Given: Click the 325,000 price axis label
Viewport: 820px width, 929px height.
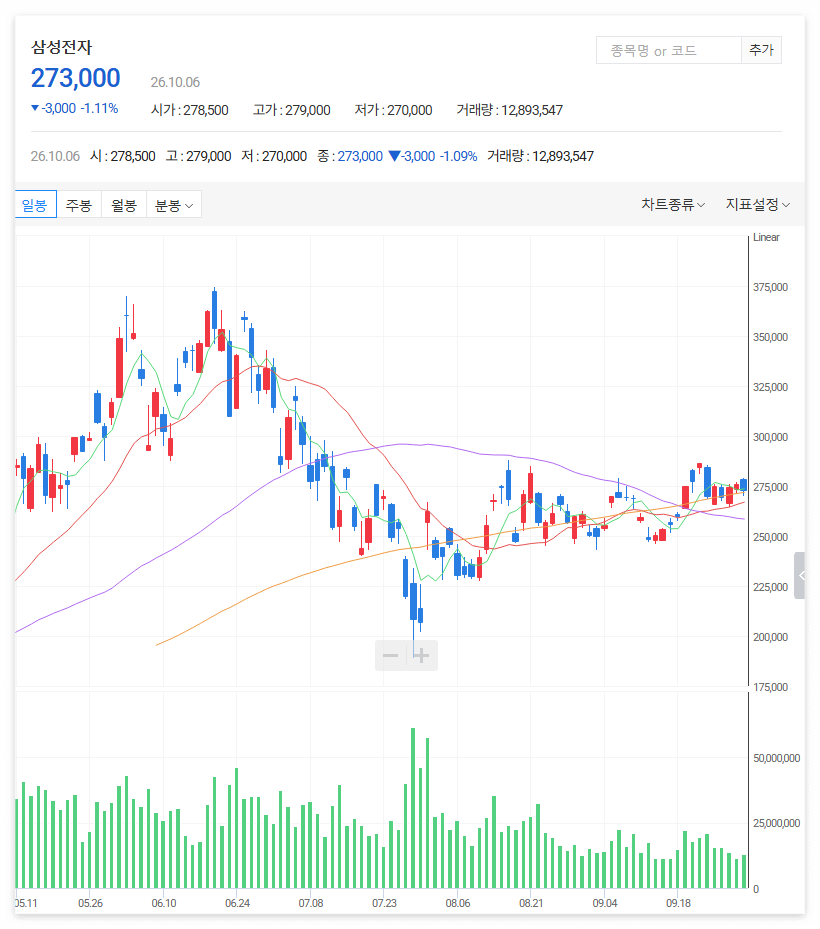Looking at the screenshot, I should (770, 387).
